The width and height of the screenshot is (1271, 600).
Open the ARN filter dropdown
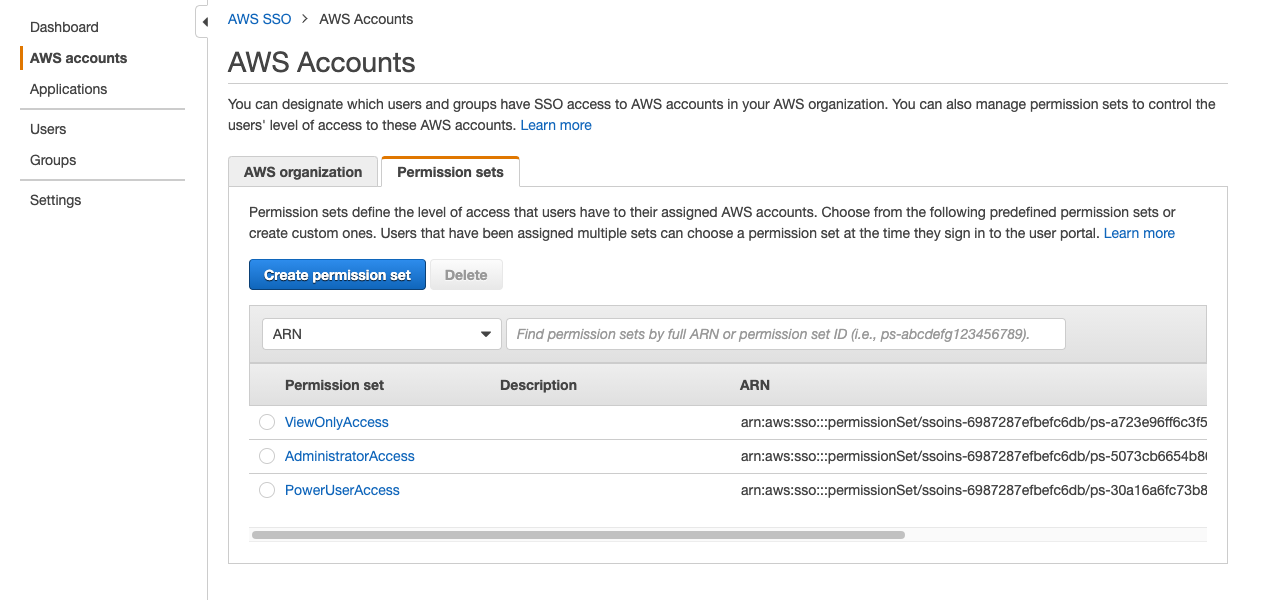point(381,333)
